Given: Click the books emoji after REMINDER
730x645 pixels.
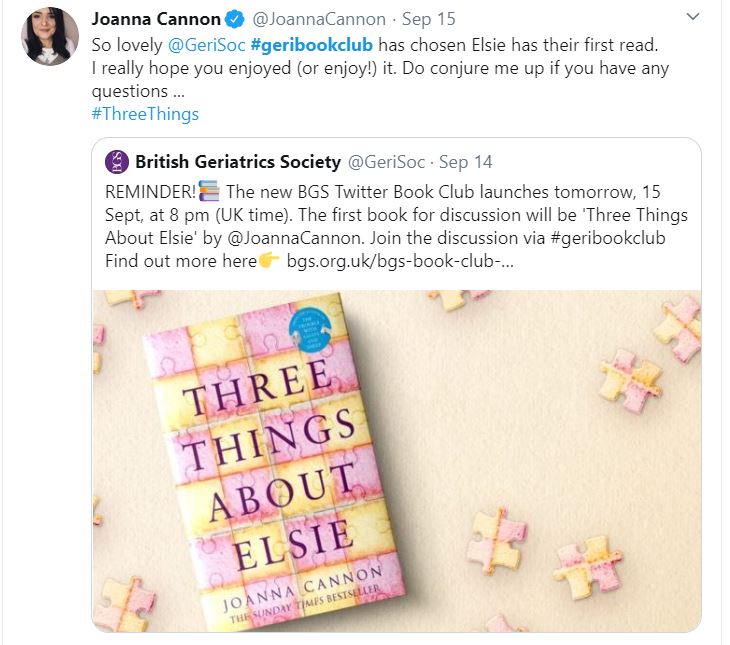Looking at the screenshot, I should pyautogui.click(x=208, y=191).
